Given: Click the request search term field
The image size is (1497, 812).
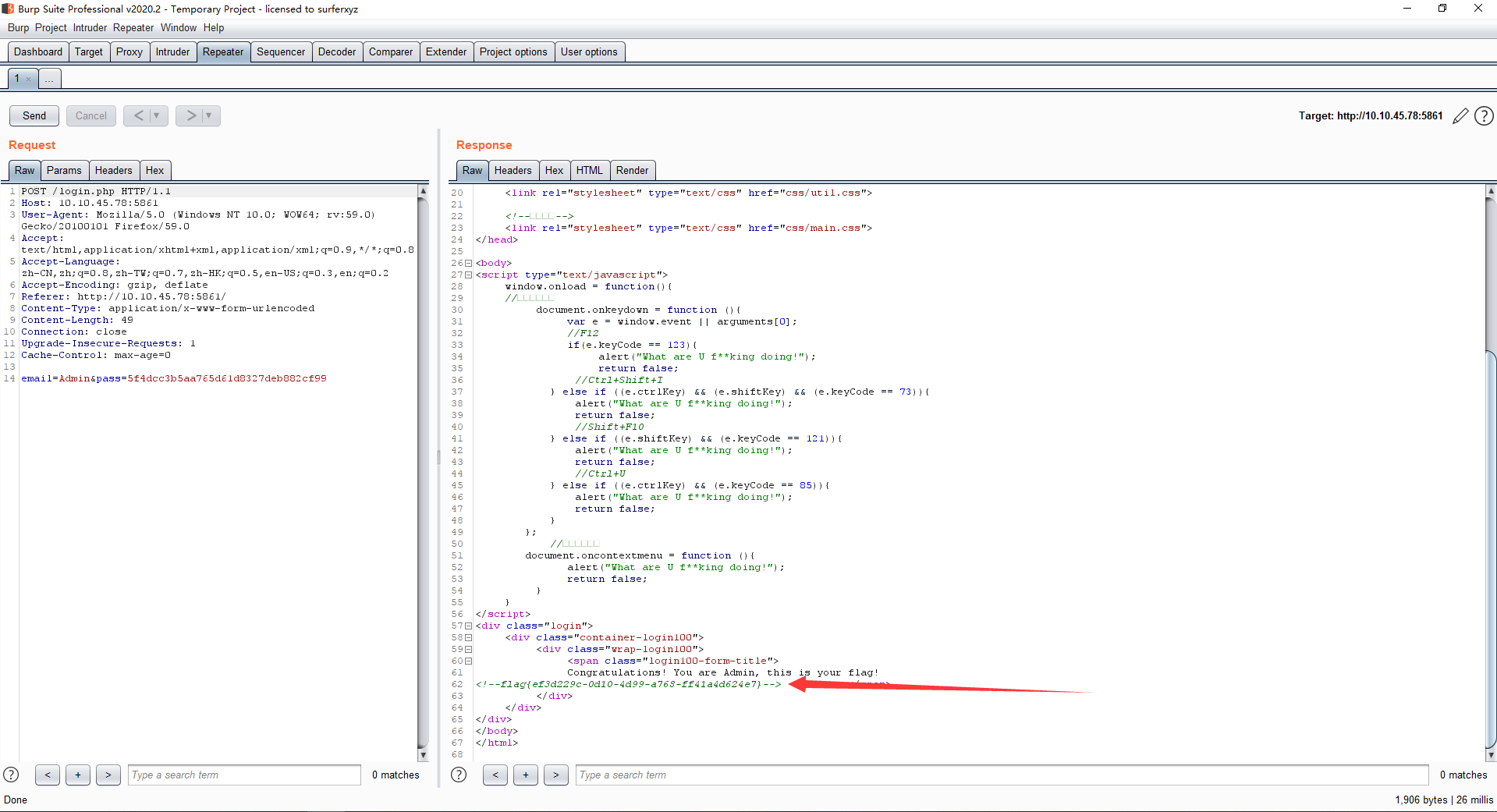Looking at the screenshot, I should [244, 775].
